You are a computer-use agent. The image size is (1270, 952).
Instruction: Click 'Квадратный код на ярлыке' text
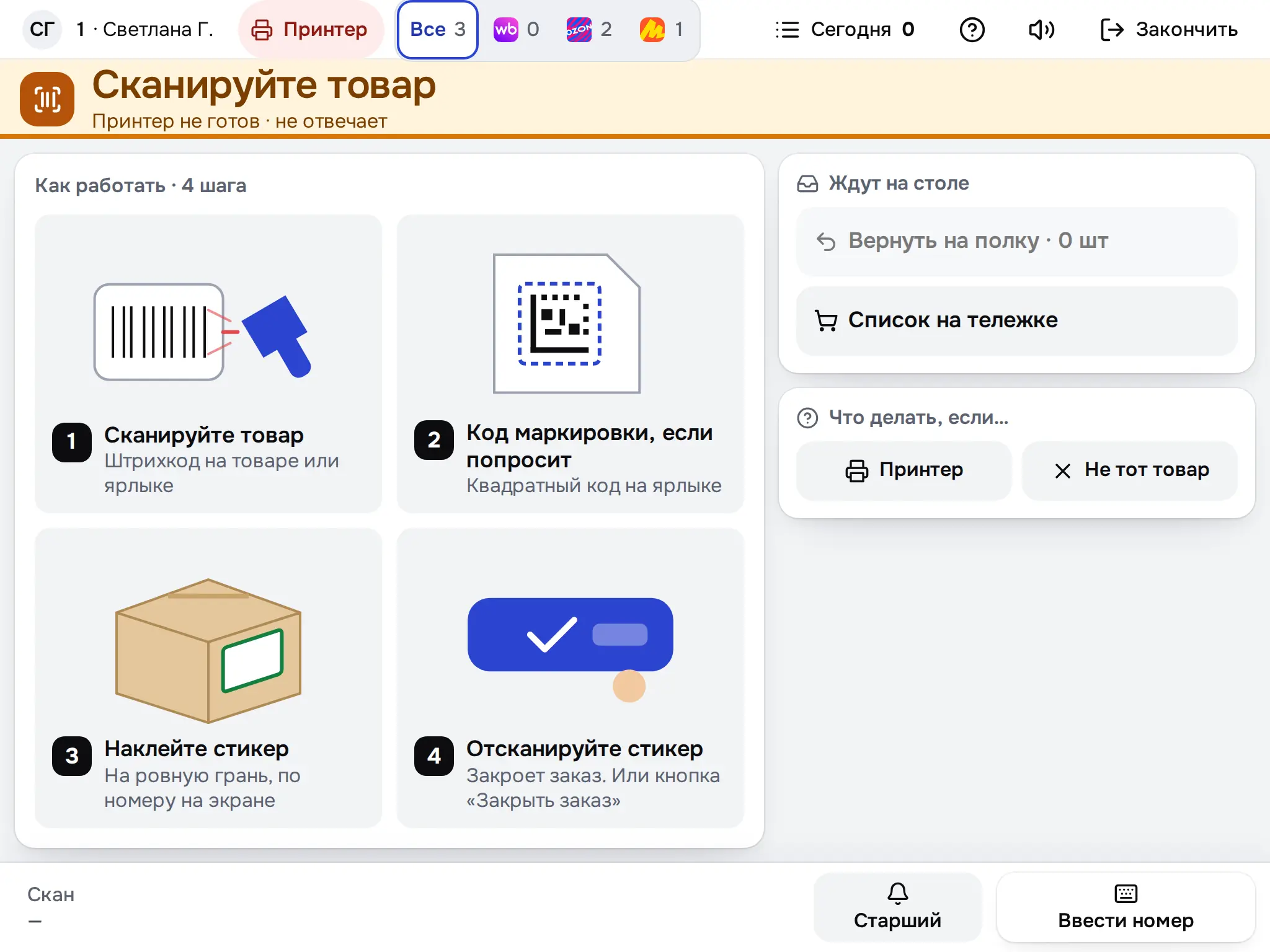tap(594, 485)
